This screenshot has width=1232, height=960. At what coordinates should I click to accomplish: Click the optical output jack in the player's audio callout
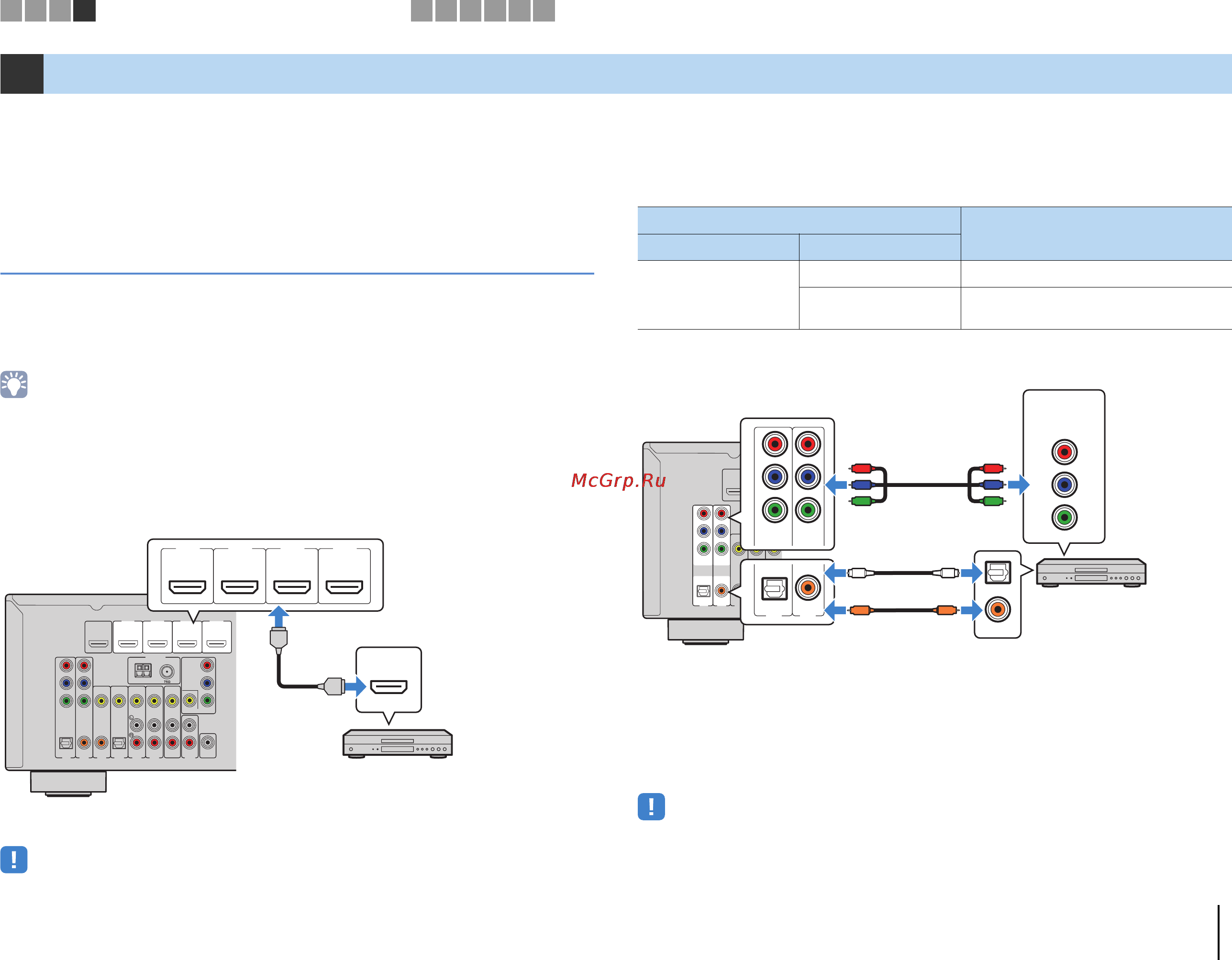tap(998, 573)
